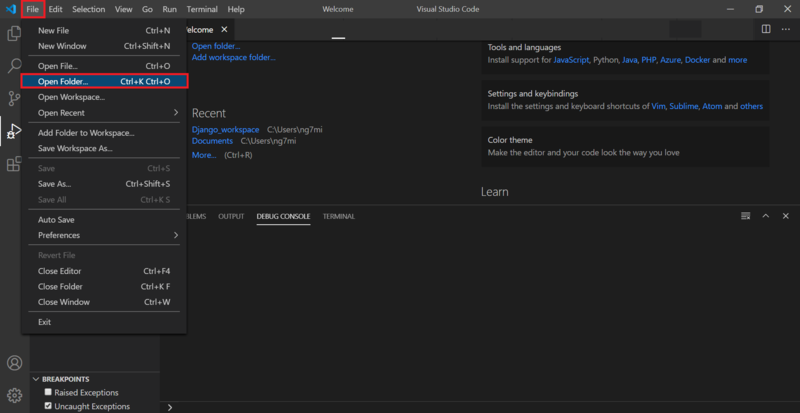Viewport: 800px width, 413px height.
Task: Click the Azure tools link
Action: (x=670, y=60)
